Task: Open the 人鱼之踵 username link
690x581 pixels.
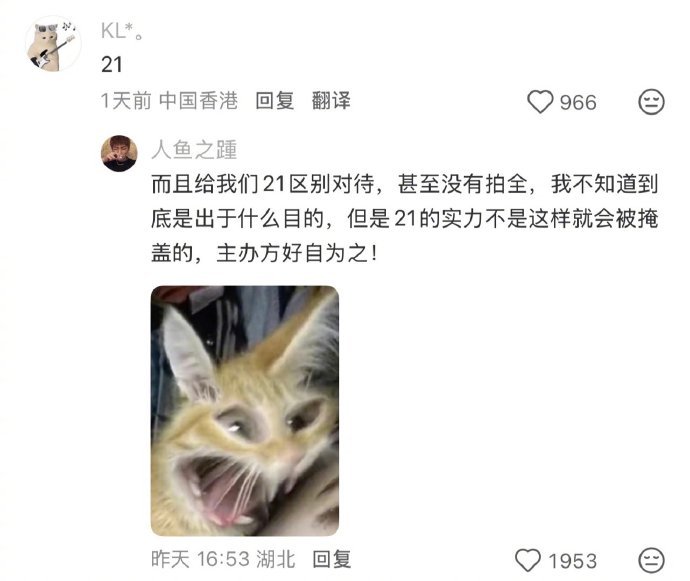Action: 194,150
